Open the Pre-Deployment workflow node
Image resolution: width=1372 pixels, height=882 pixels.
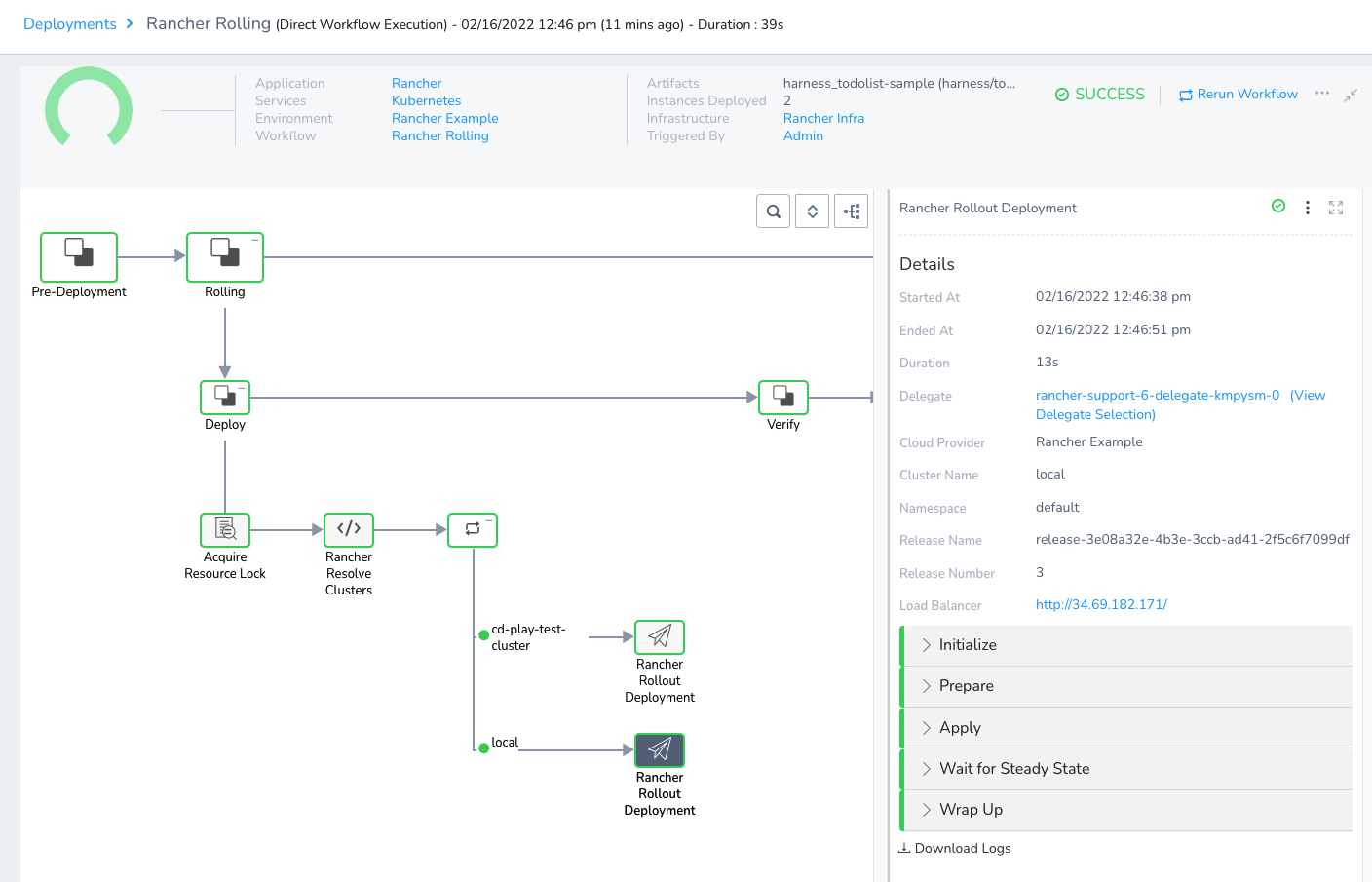click(x=79, y=257)
